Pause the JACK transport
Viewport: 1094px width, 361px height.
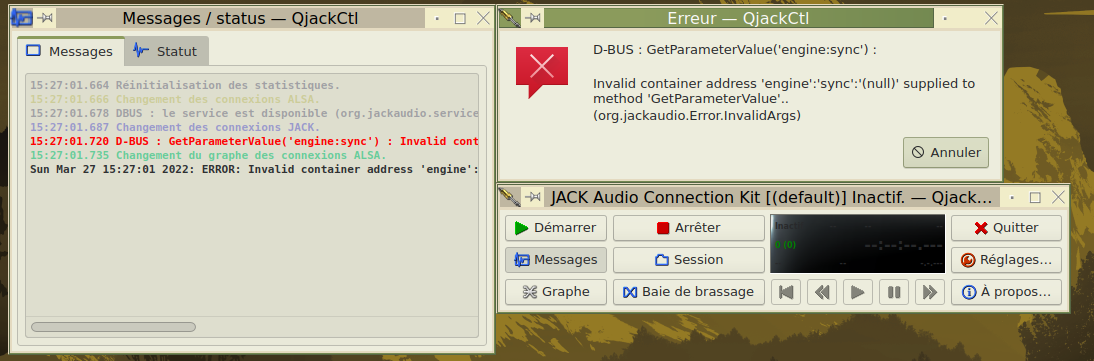tap(894, 292)
